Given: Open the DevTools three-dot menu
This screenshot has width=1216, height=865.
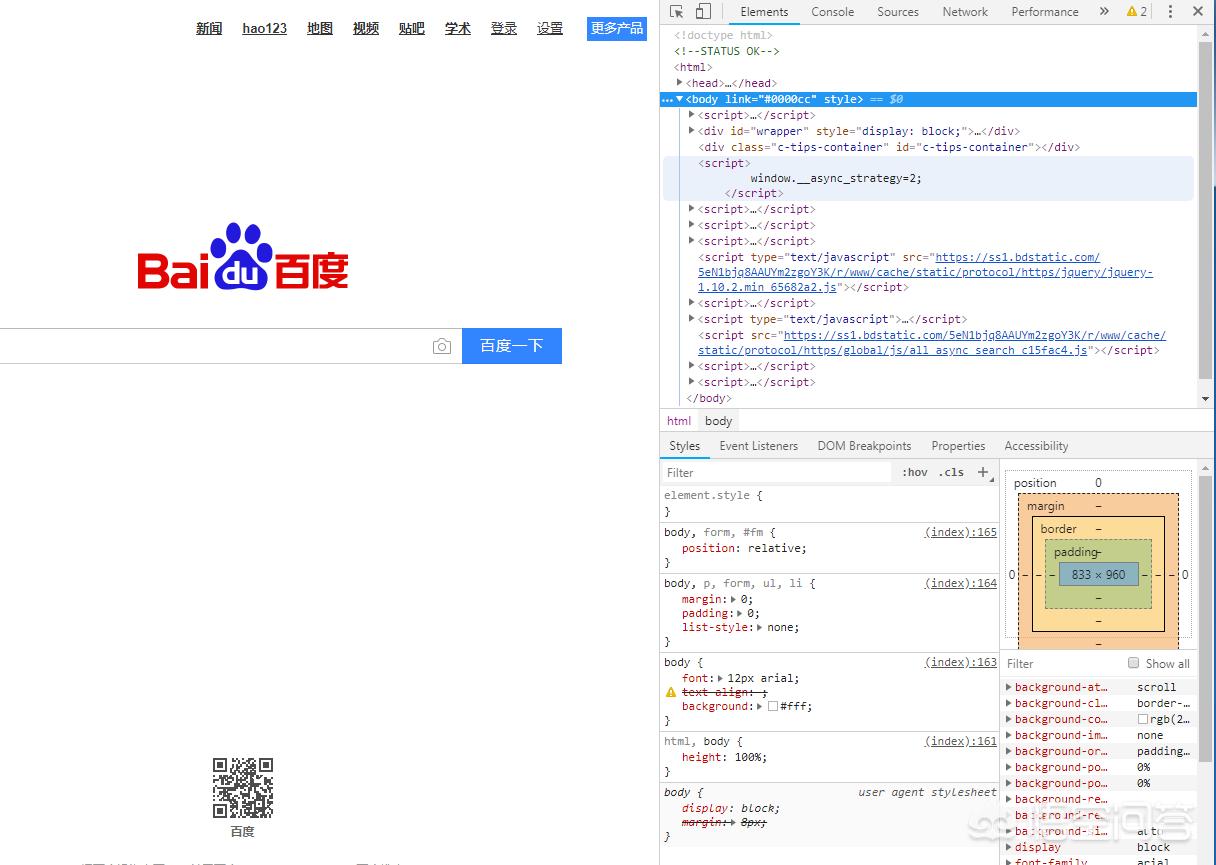Looking at the screenshot, I should pos(1170,12).
